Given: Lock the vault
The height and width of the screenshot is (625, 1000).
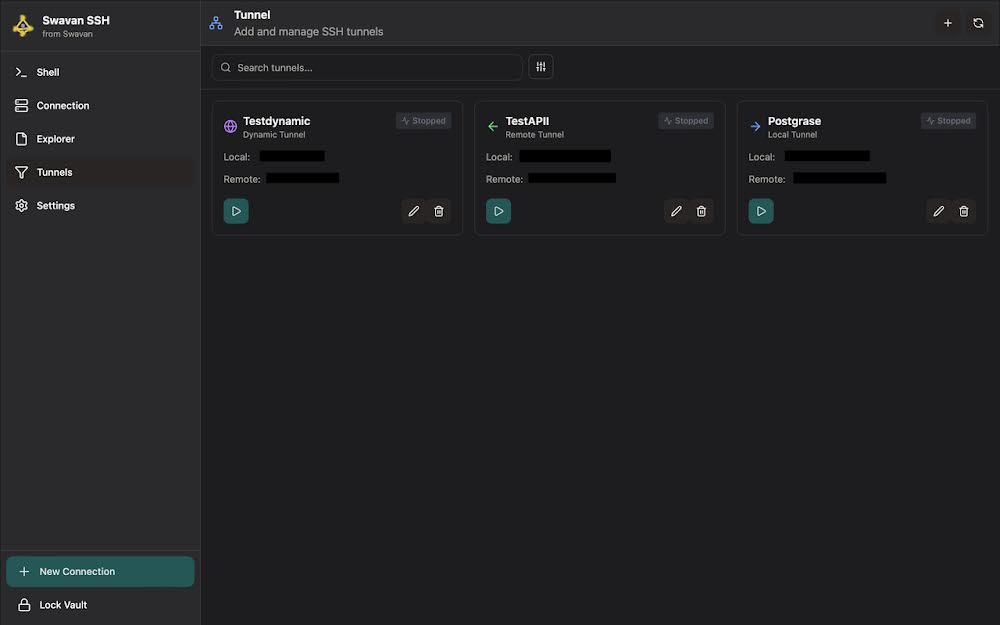Looking at the screenshot, I should tap(62, 605).
